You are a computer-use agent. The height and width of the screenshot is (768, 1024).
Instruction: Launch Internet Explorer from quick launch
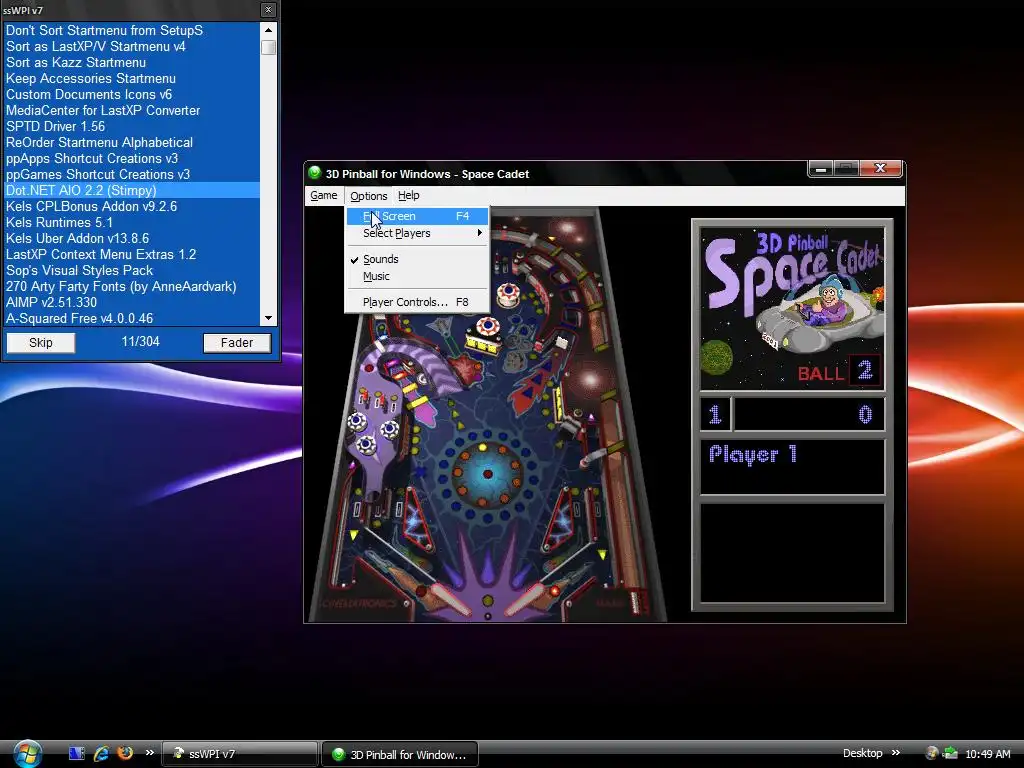point(101,754)
